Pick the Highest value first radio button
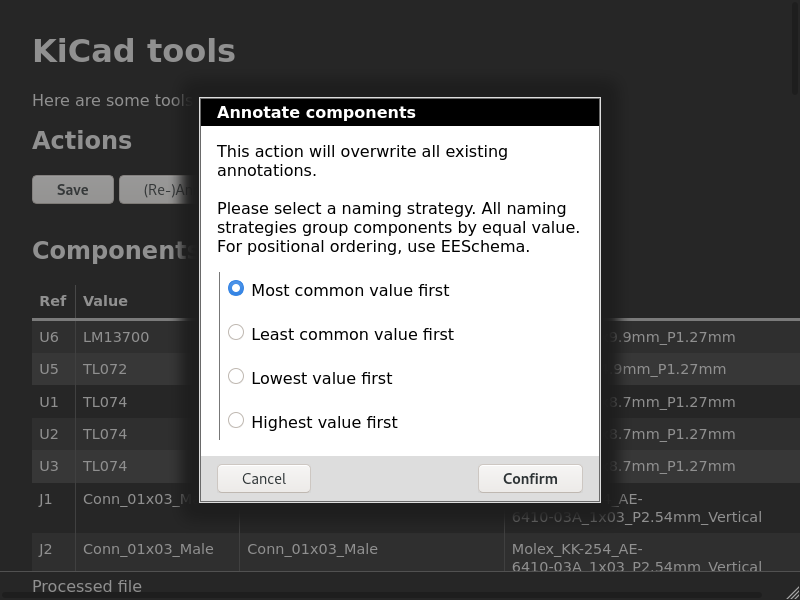The width and height of the screenshot is (800, 600). tap(236, 421)
